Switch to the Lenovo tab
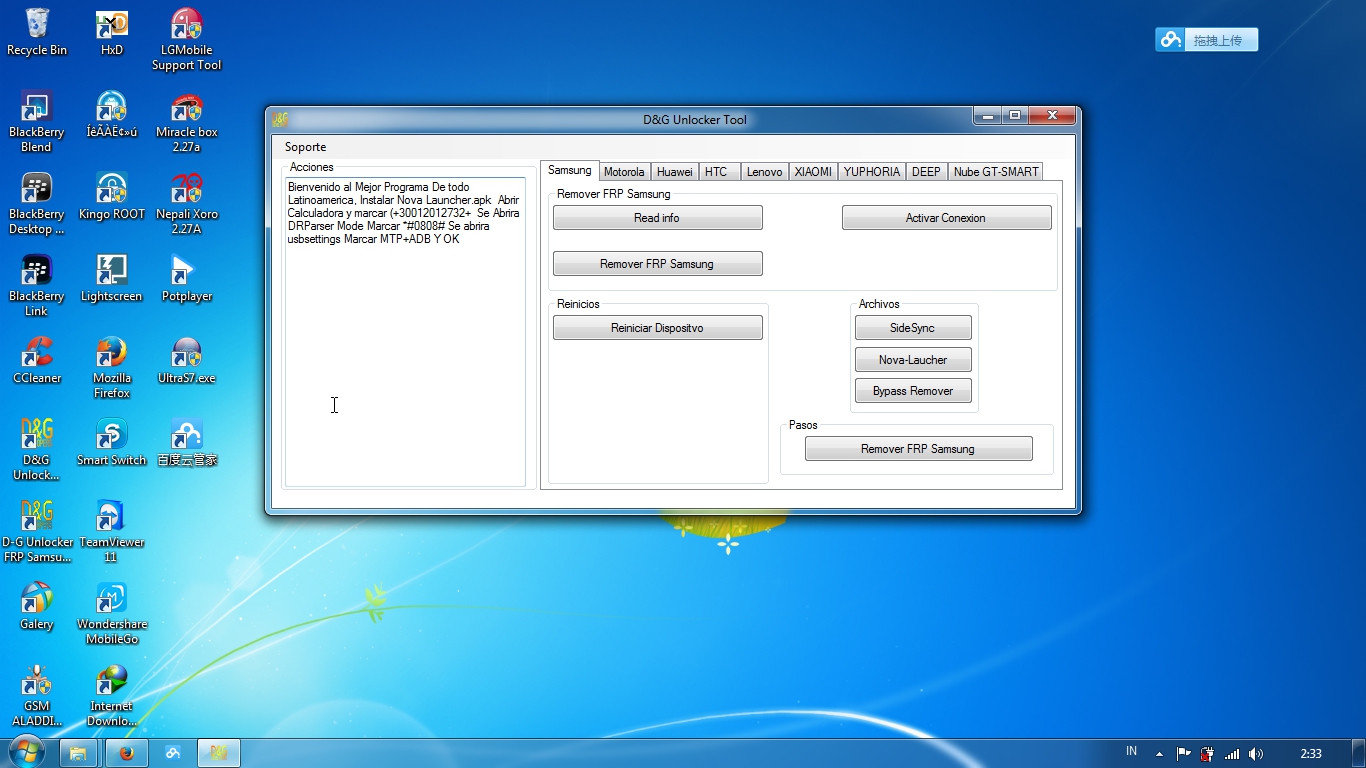Screen dimensions: 1366x768 pos(765,172)
